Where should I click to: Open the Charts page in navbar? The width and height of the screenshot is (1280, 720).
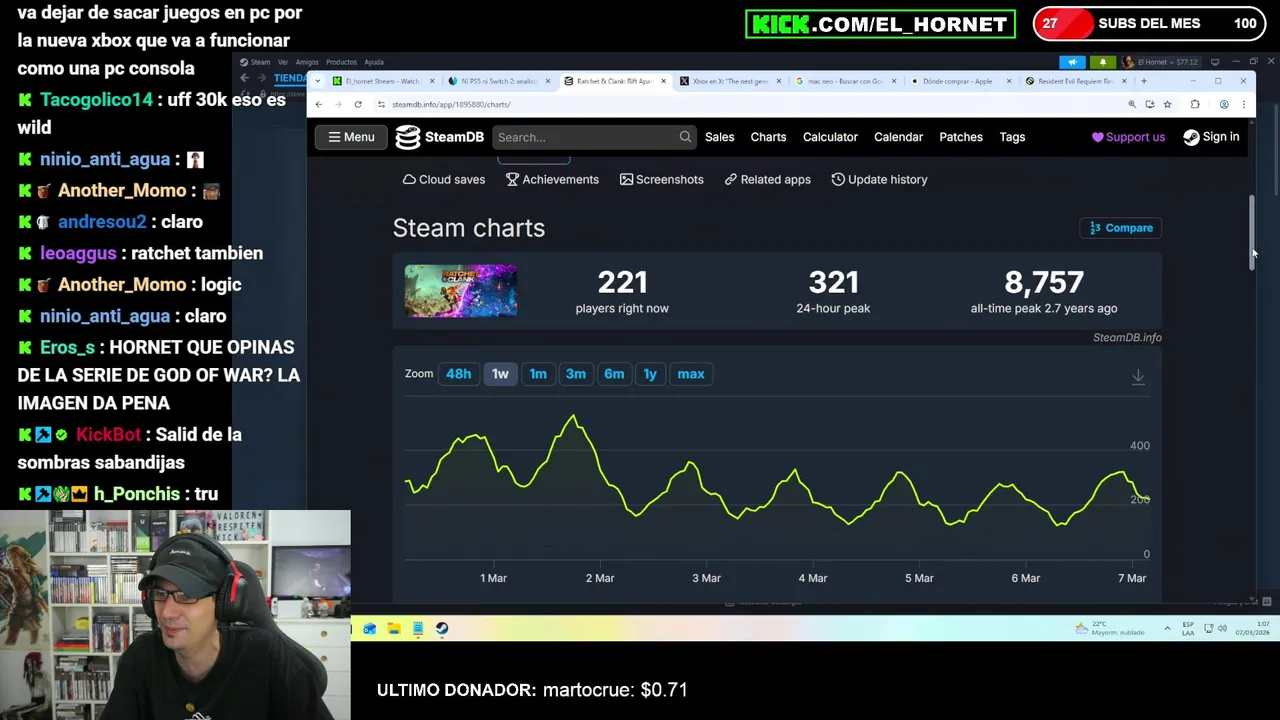(x=768, y=137)
